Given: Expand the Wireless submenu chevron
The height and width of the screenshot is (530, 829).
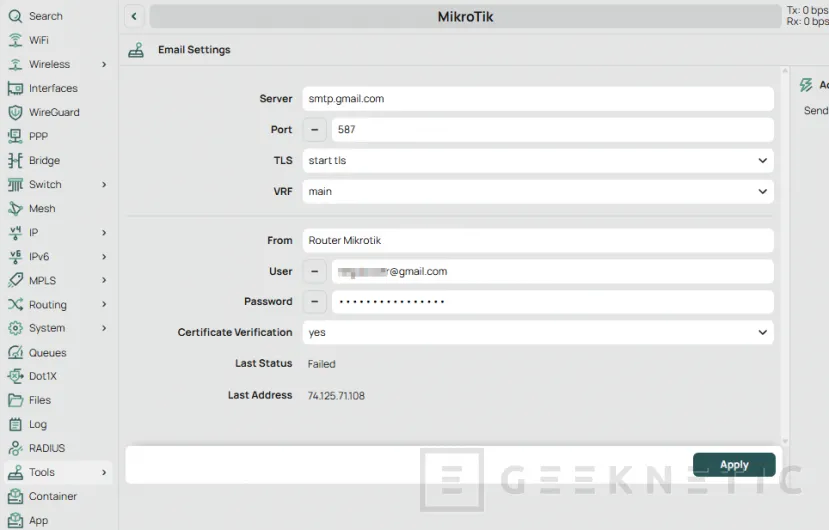Looking at the screenshot, I should pos(104,65).
